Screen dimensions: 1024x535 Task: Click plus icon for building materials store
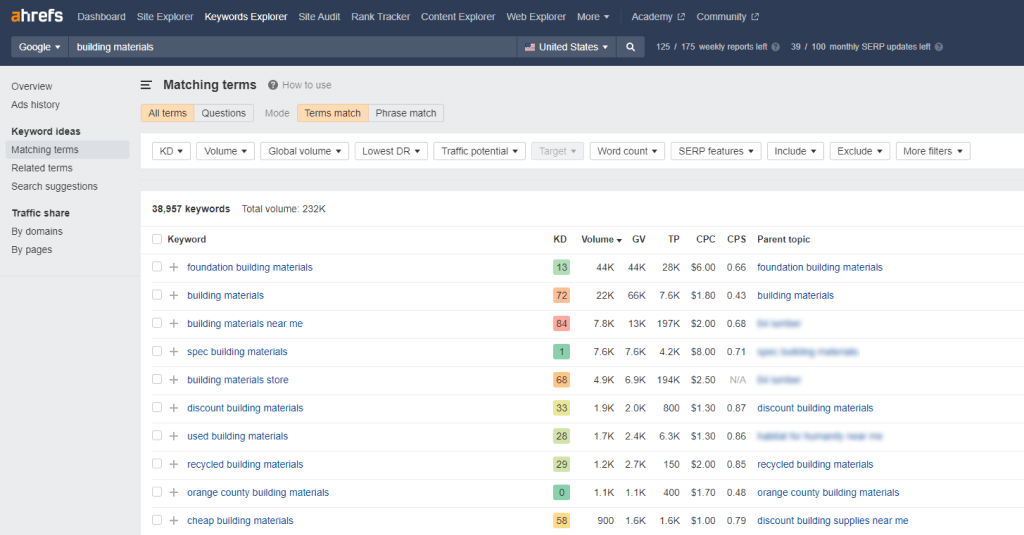click(x=174, y=380)
